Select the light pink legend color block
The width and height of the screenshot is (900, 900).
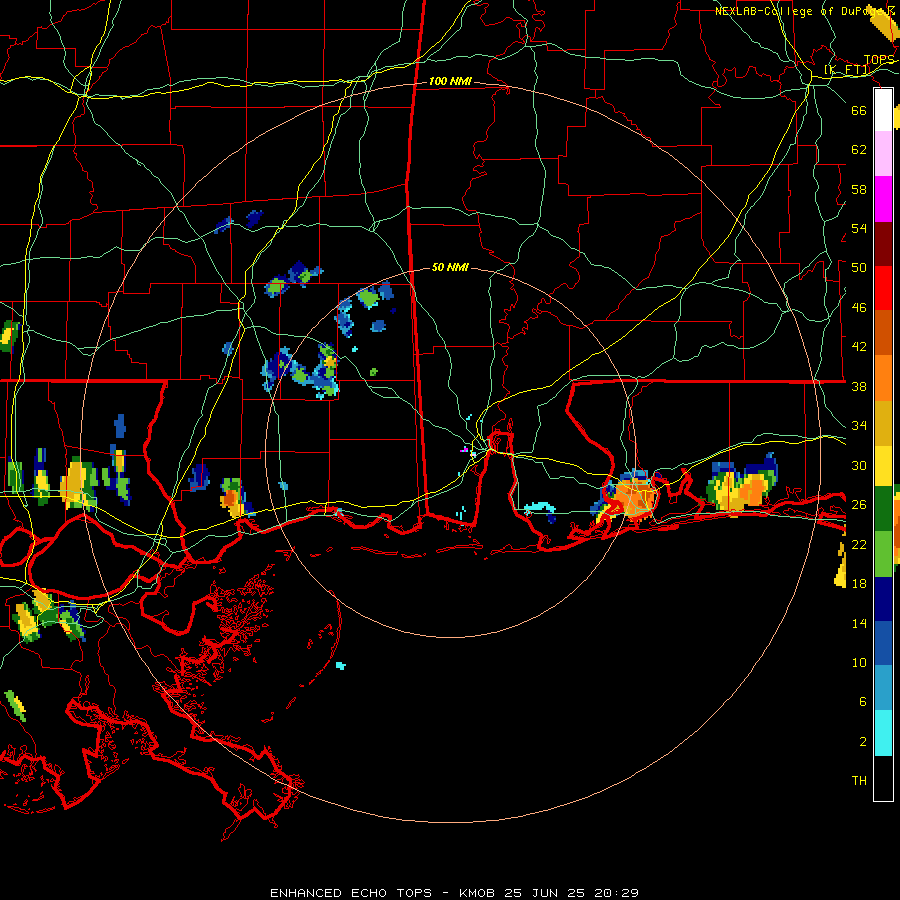883,154
